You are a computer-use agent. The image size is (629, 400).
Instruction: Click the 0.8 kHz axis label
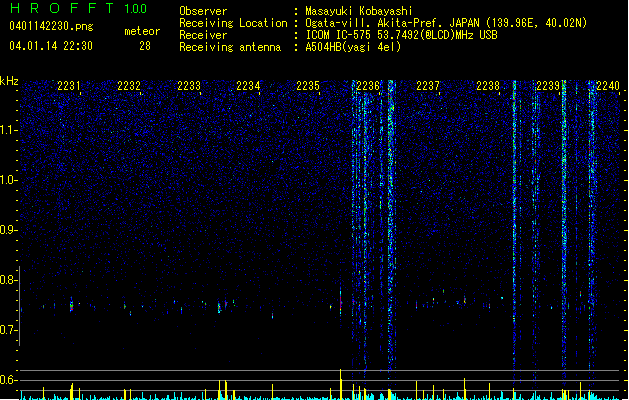point(8,280)
